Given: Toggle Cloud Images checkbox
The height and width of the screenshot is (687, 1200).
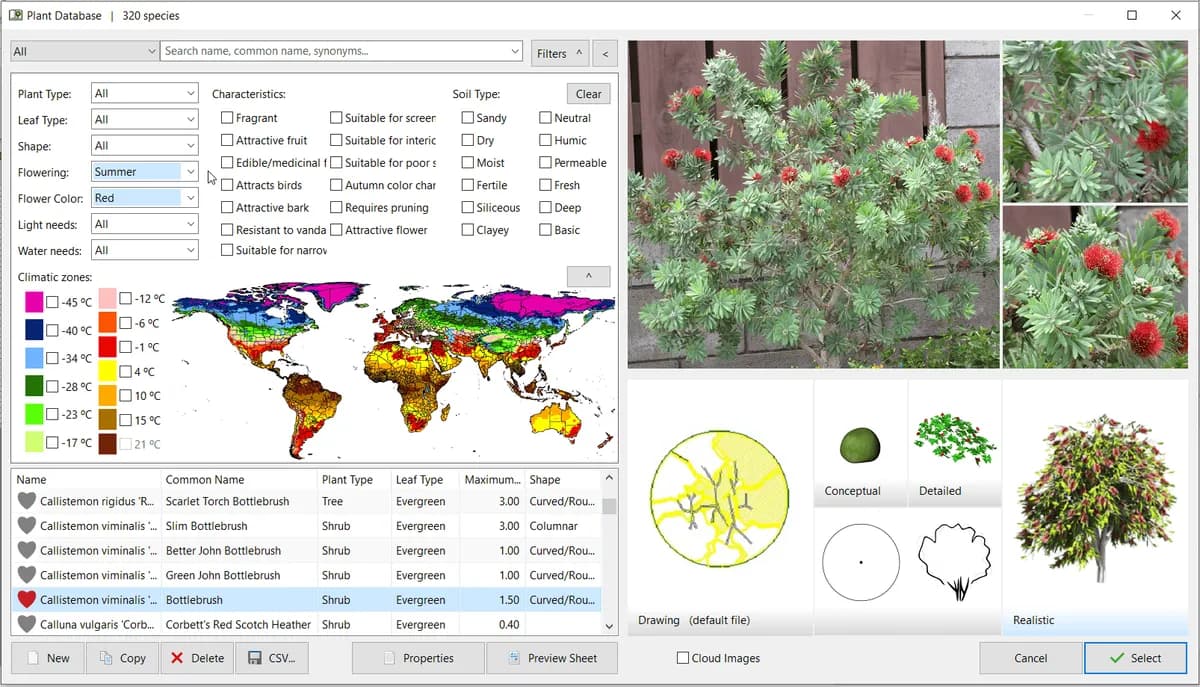Looking at the screenshot, I should [683, 658].
